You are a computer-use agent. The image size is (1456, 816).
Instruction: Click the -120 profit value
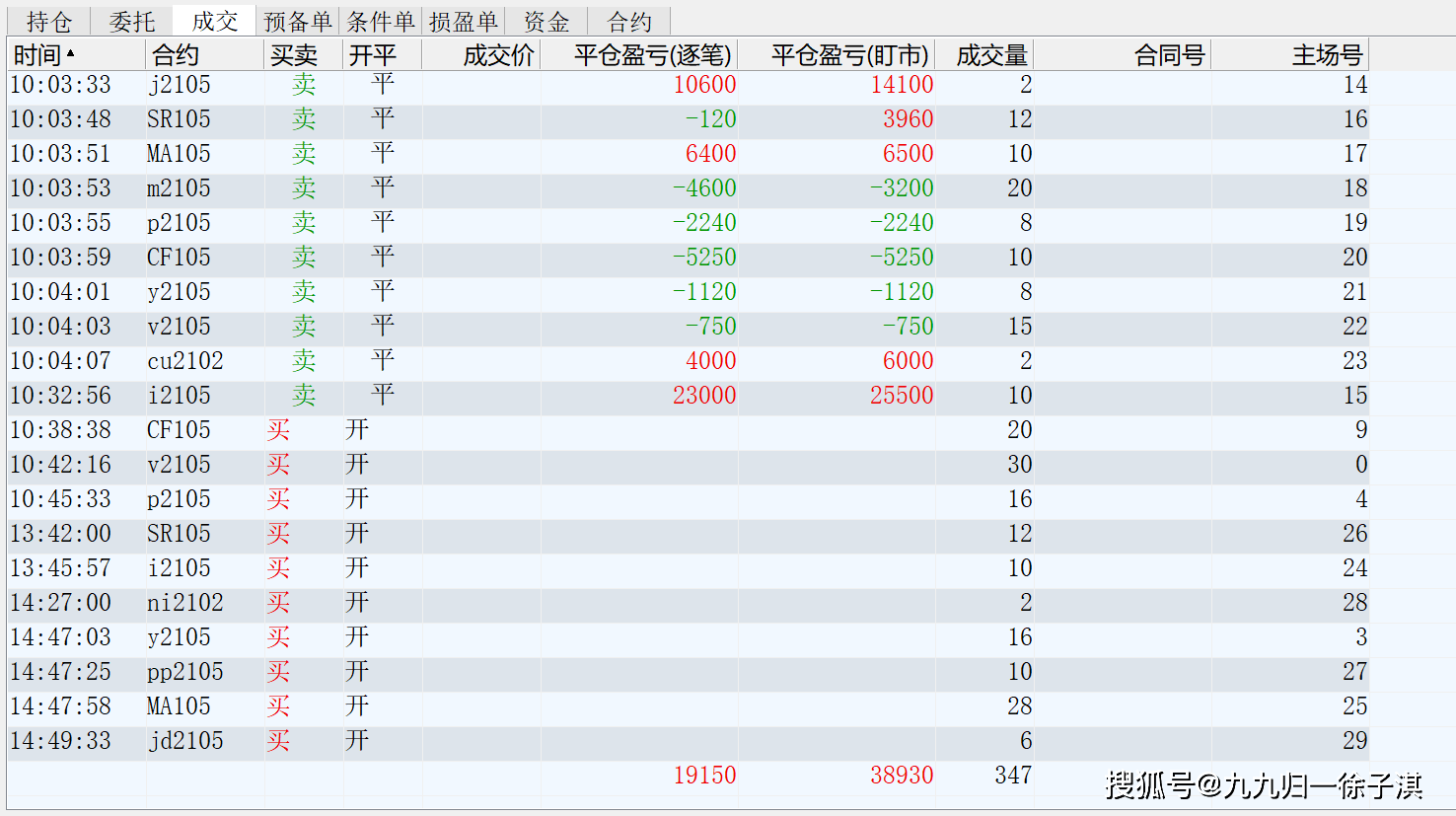(710, 119)
